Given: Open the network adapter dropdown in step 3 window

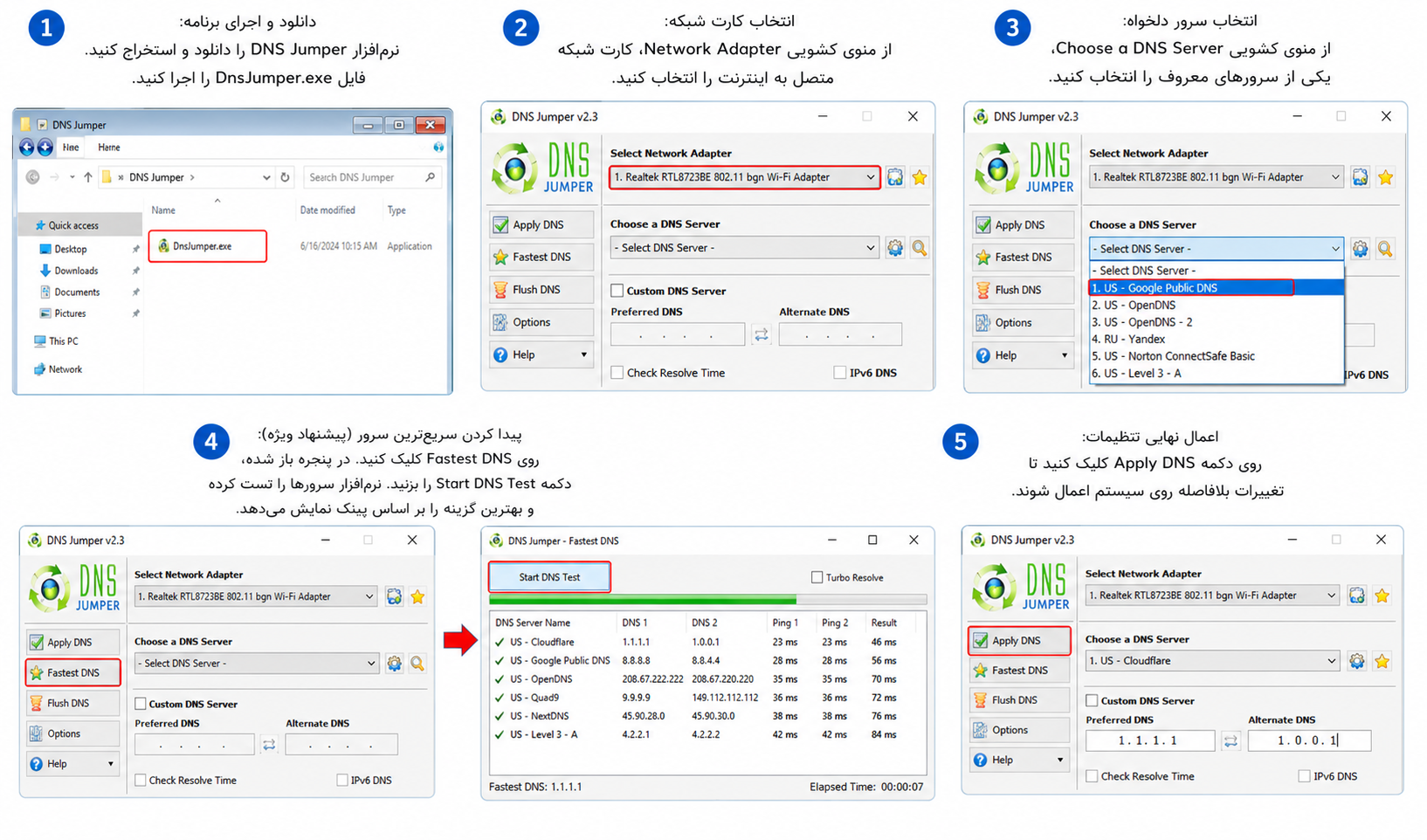Looking at the screenshot, I should (1216, 177).
